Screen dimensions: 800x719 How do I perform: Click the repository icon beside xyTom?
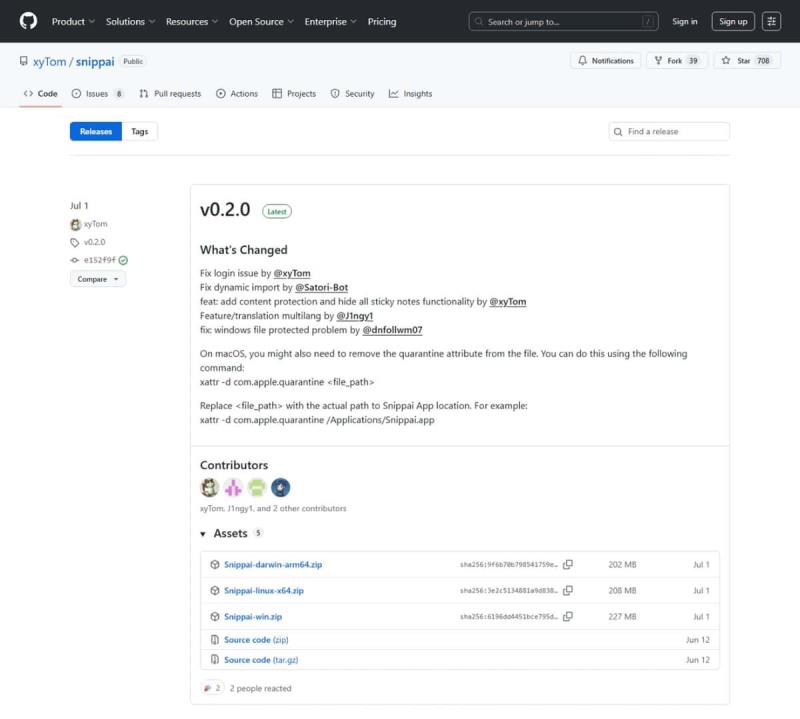23,61
